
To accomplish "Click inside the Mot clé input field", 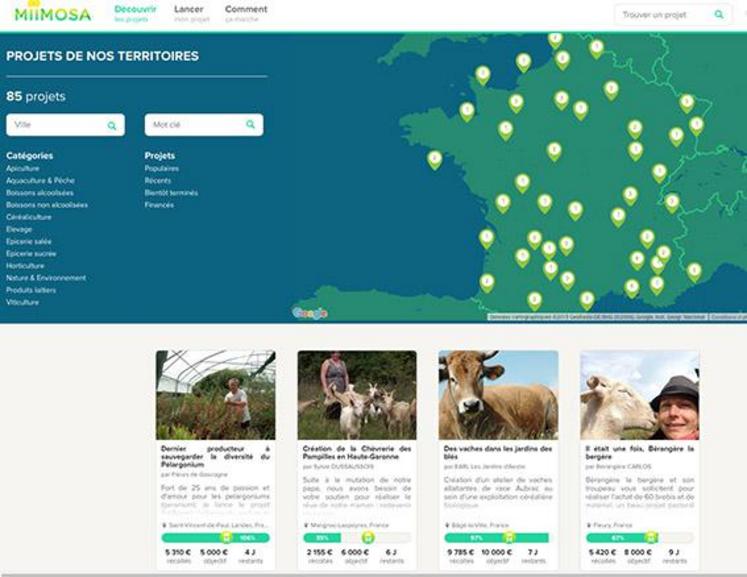I will pos(195,125).
